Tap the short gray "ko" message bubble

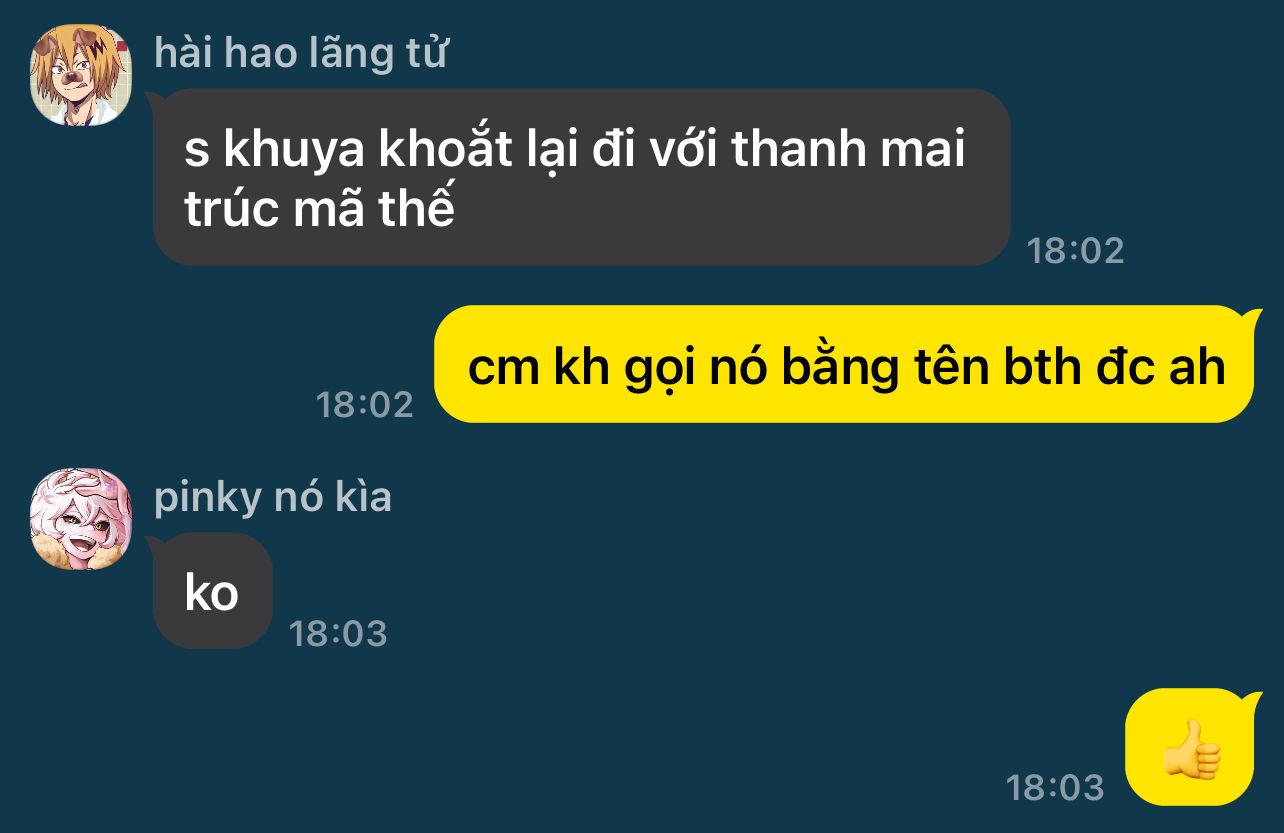pyautogui.click(x=211, y=592)
